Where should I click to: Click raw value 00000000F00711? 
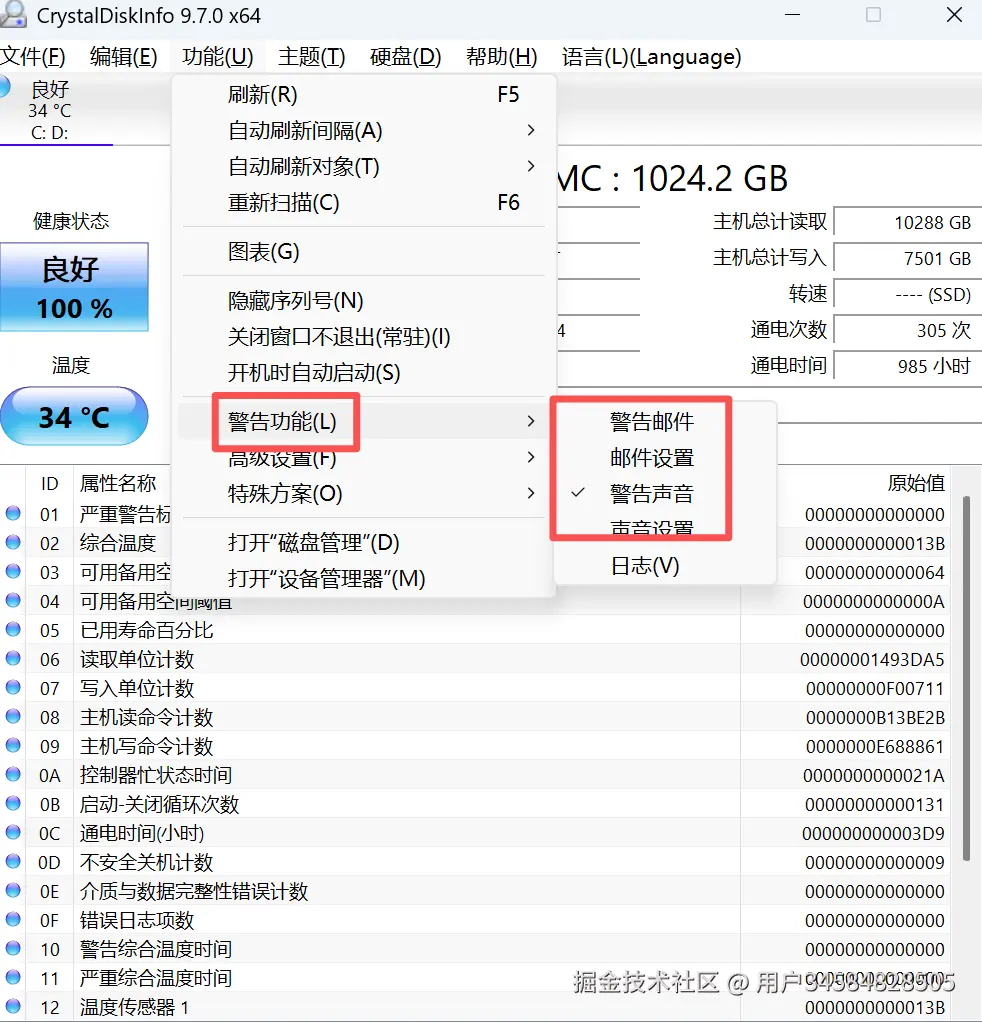click(874, 688)
